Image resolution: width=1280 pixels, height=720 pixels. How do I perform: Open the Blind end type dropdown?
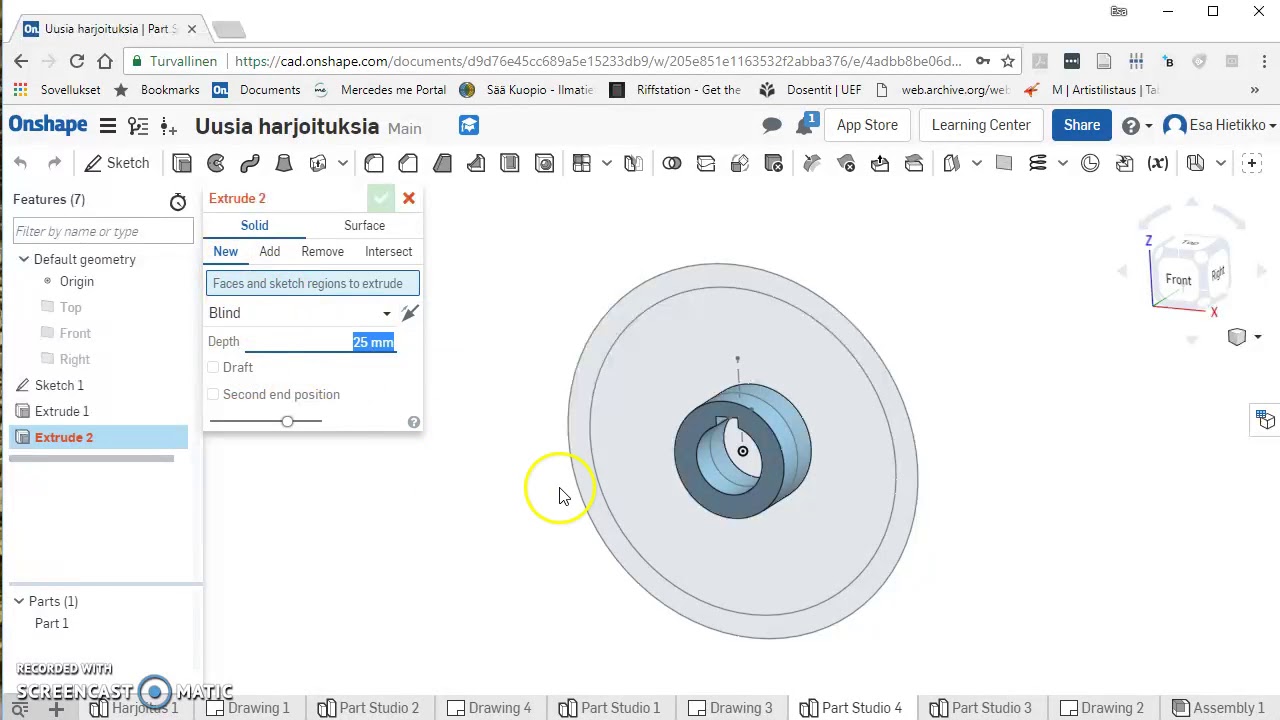299,313
